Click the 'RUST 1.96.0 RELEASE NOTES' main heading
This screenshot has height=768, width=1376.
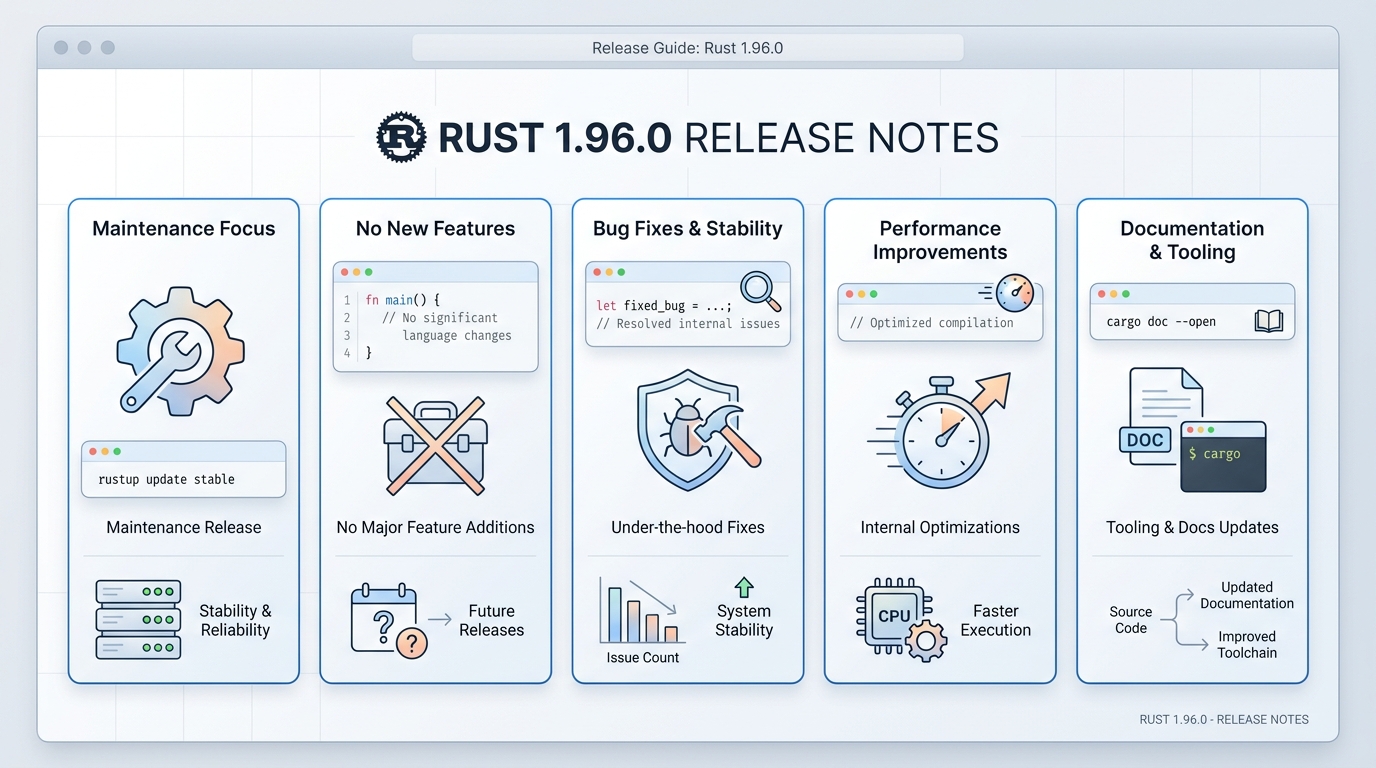pos(718,138)
